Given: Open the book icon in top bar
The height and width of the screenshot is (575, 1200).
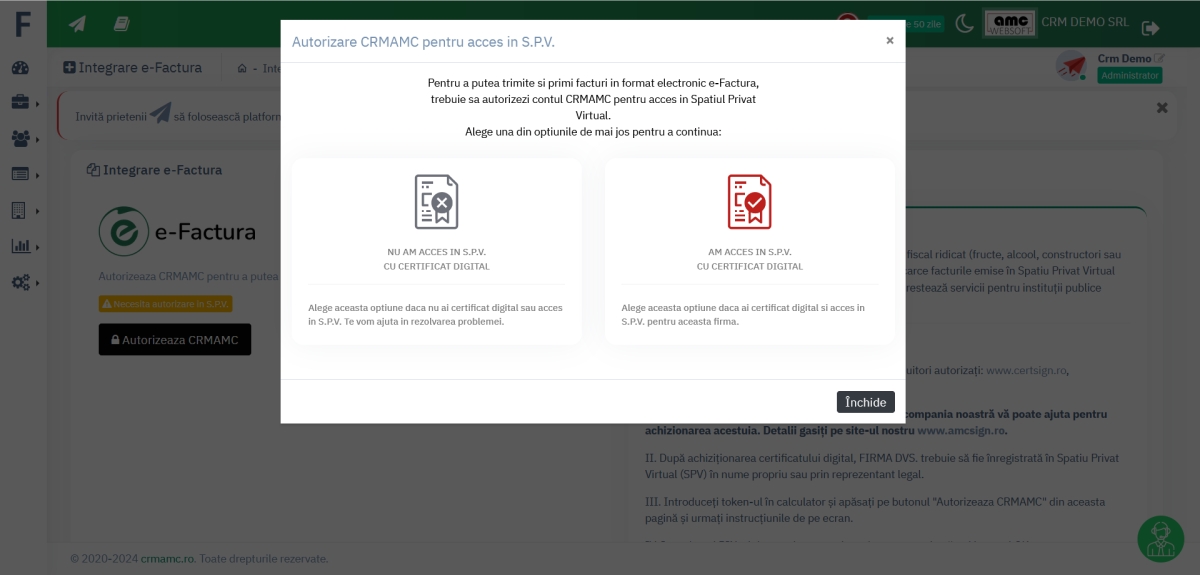Looking at the screenshot, I should [x=121, y=24].
